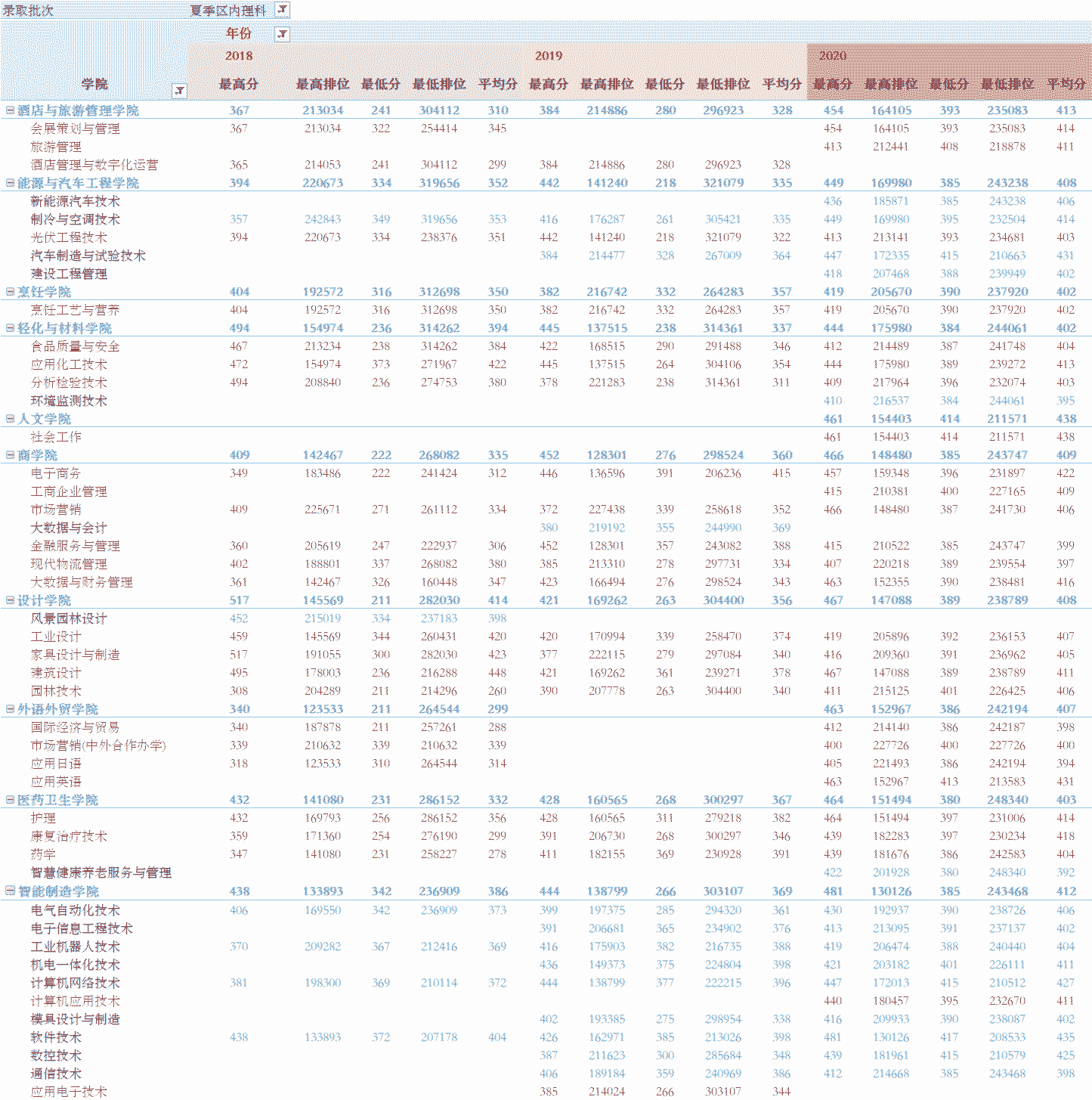This screenshot has height=1100, width=1092.
Task: Select the 会展策划与管理 row label
Action: 75,129
